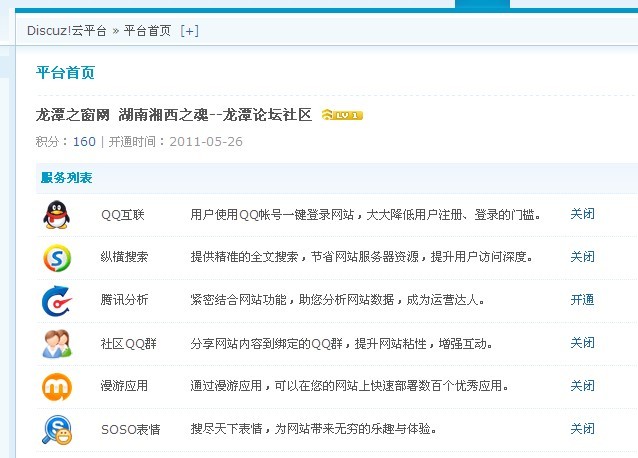Click the LV1 level badge

342,115
